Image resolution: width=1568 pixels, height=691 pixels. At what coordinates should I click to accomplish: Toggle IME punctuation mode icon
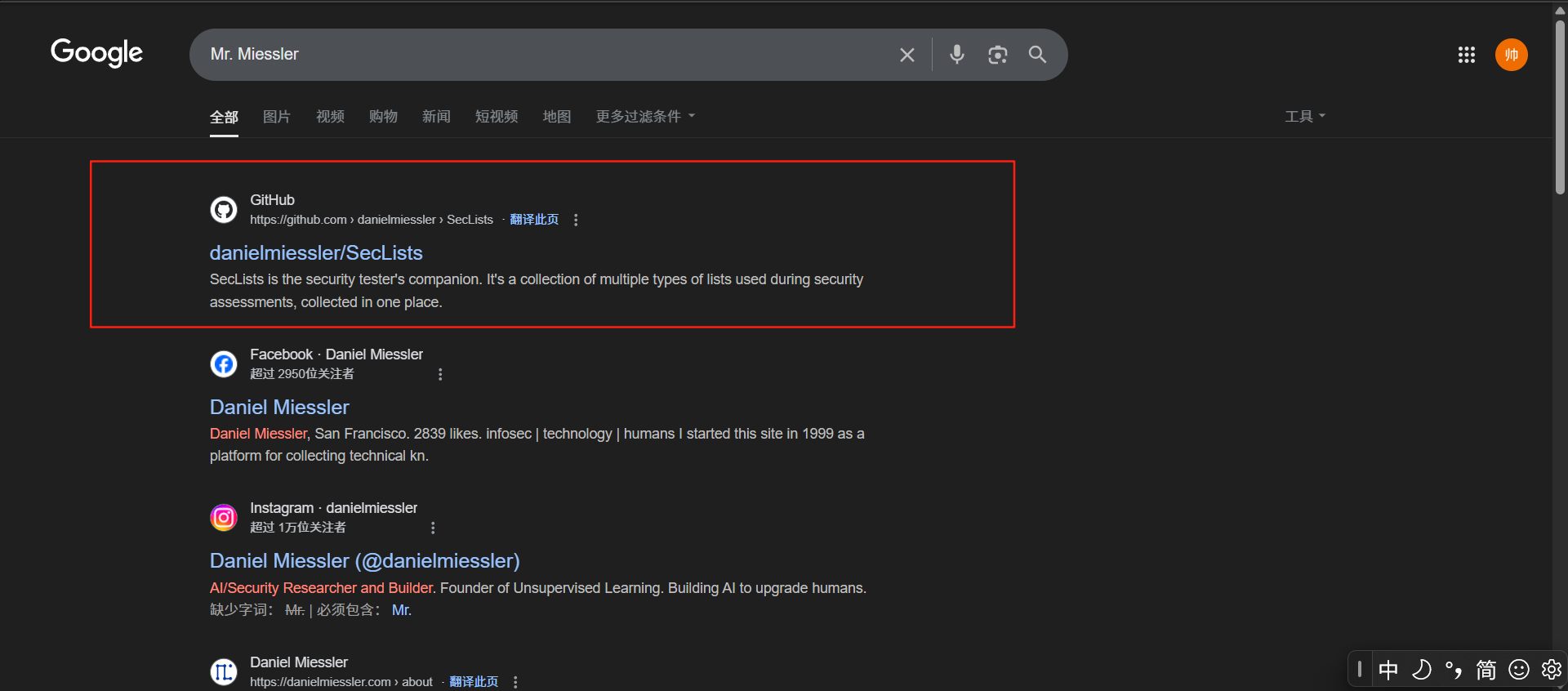coord(1454,670)
